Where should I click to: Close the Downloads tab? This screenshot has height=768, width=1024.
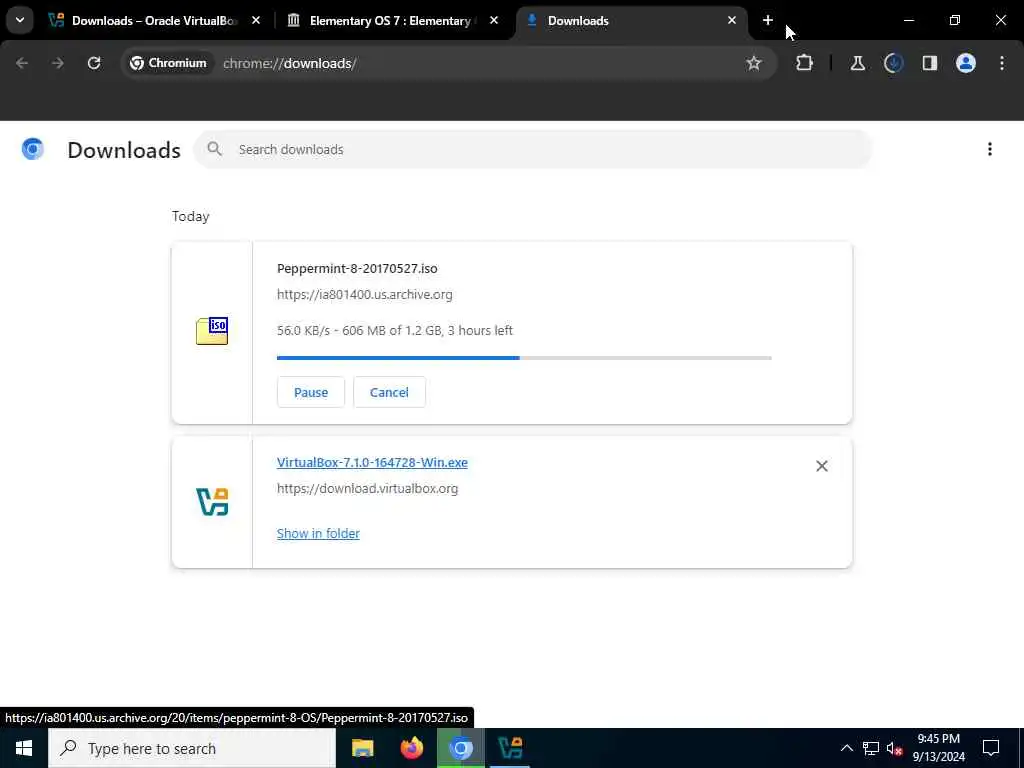[731, 21]
